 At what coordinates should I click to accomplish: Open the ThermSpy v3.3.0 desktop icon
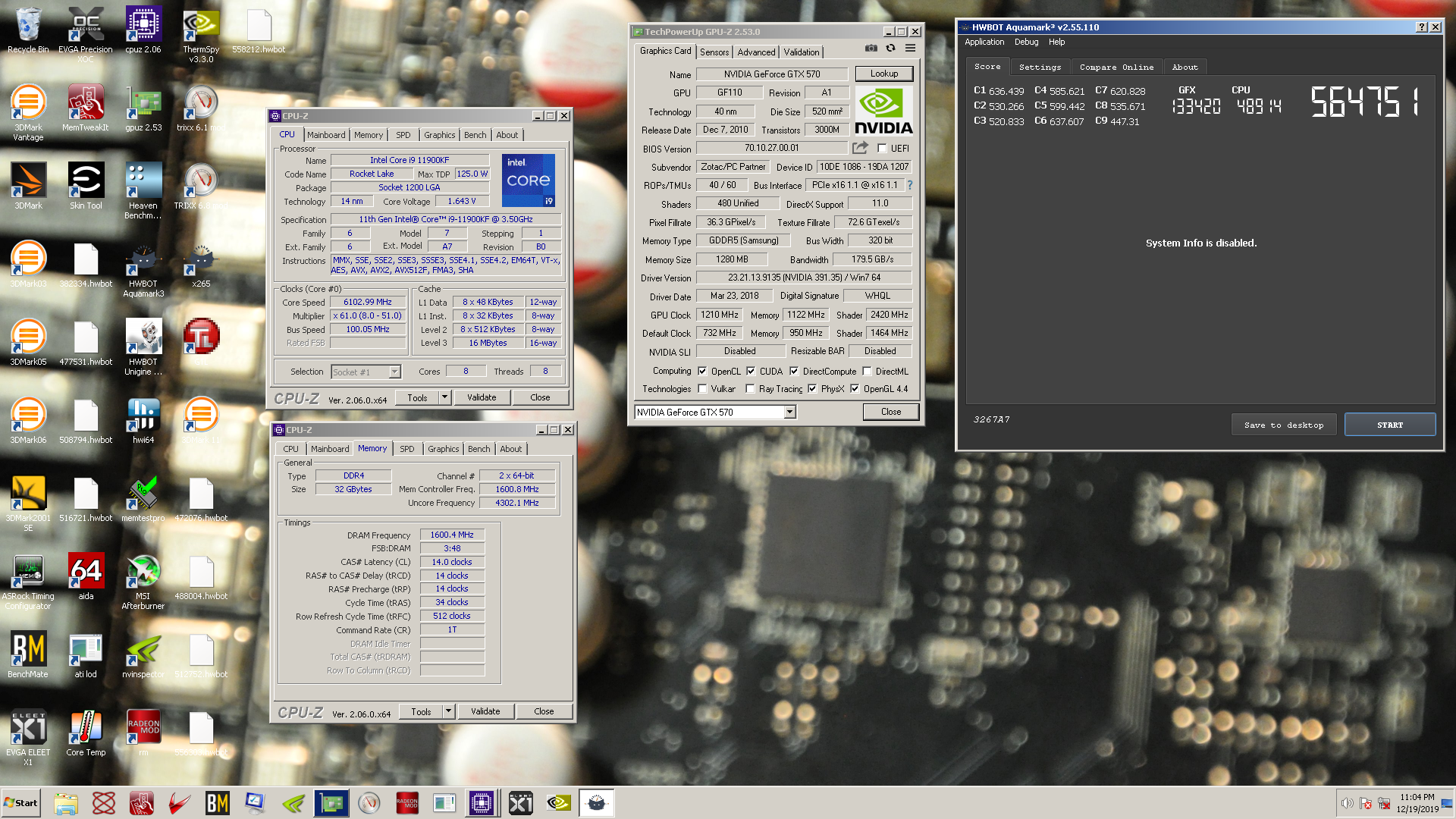coord(201,34)
